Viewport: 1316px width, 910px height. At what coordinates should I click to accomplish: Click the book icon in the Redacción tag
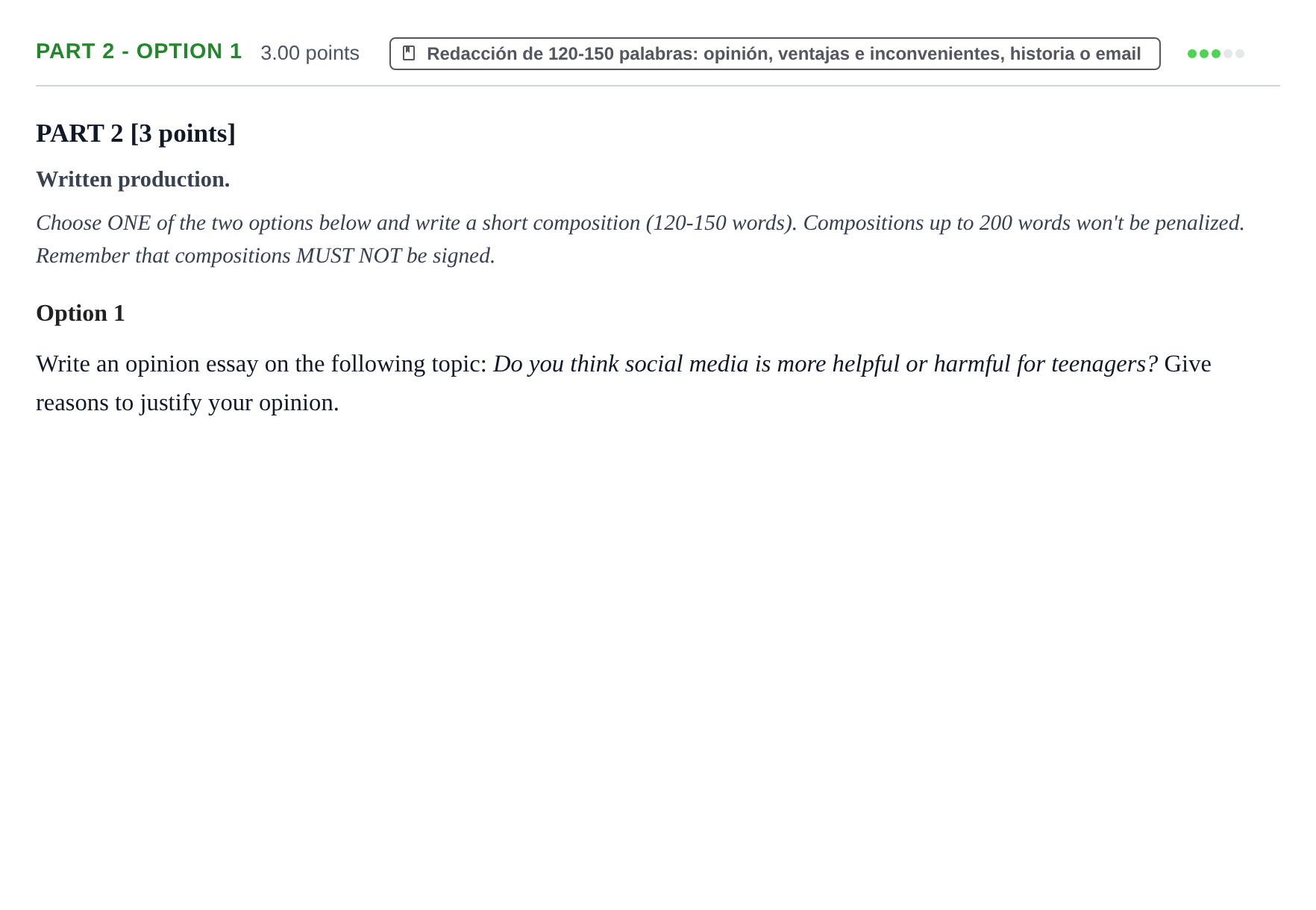pyautogui.click(x=409, y=53)
